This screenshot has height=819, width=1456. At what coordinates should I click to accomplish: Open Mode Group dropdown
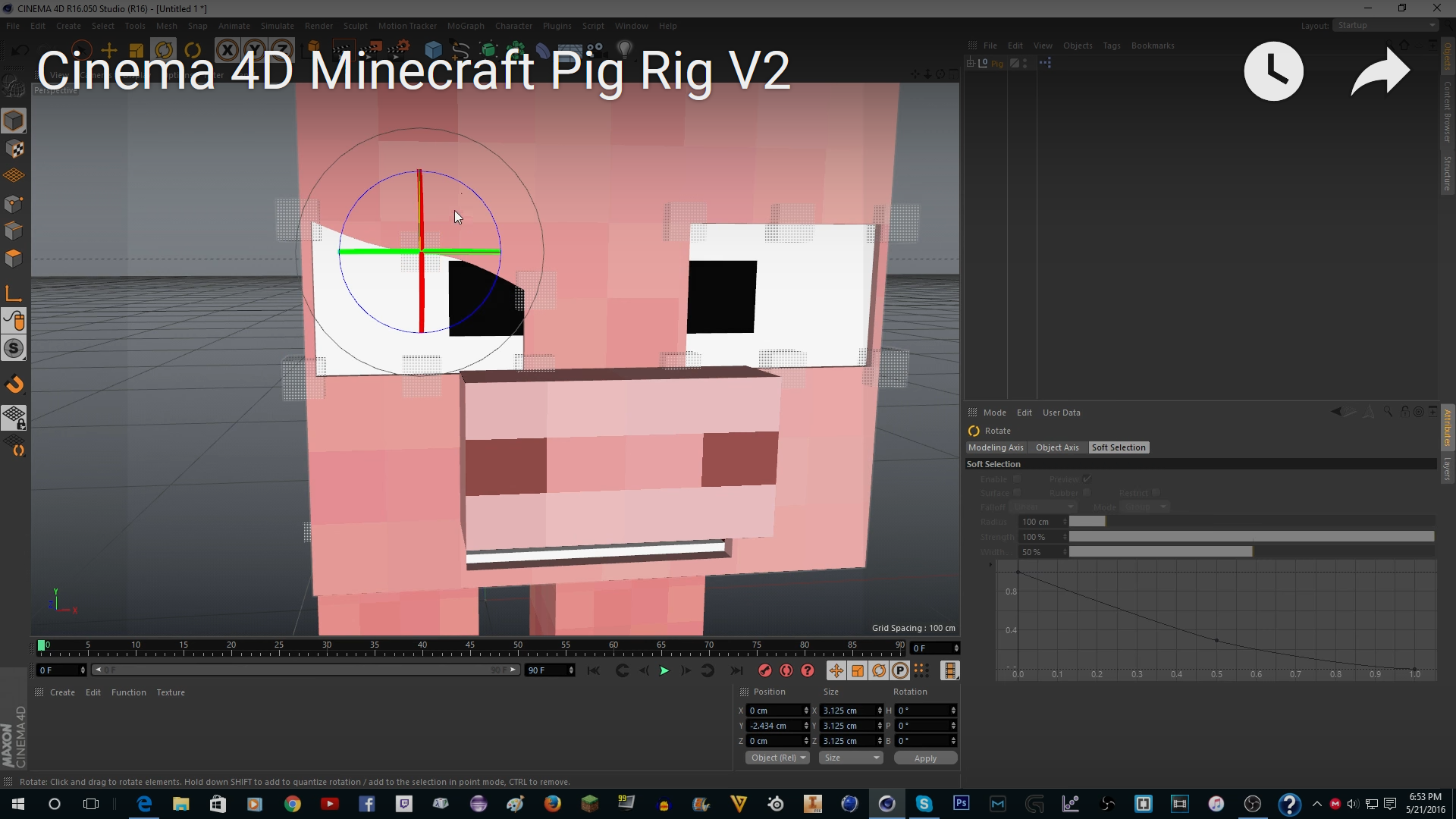[x=1145, y=507]
